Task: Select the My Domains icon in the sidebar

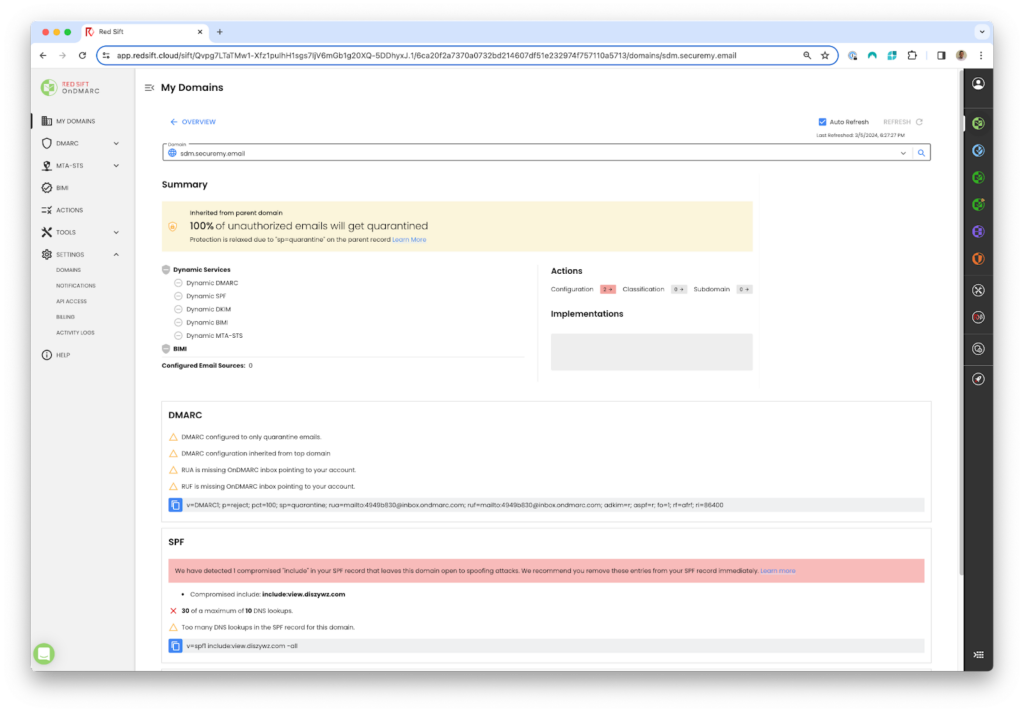Action: coord(46,120)
